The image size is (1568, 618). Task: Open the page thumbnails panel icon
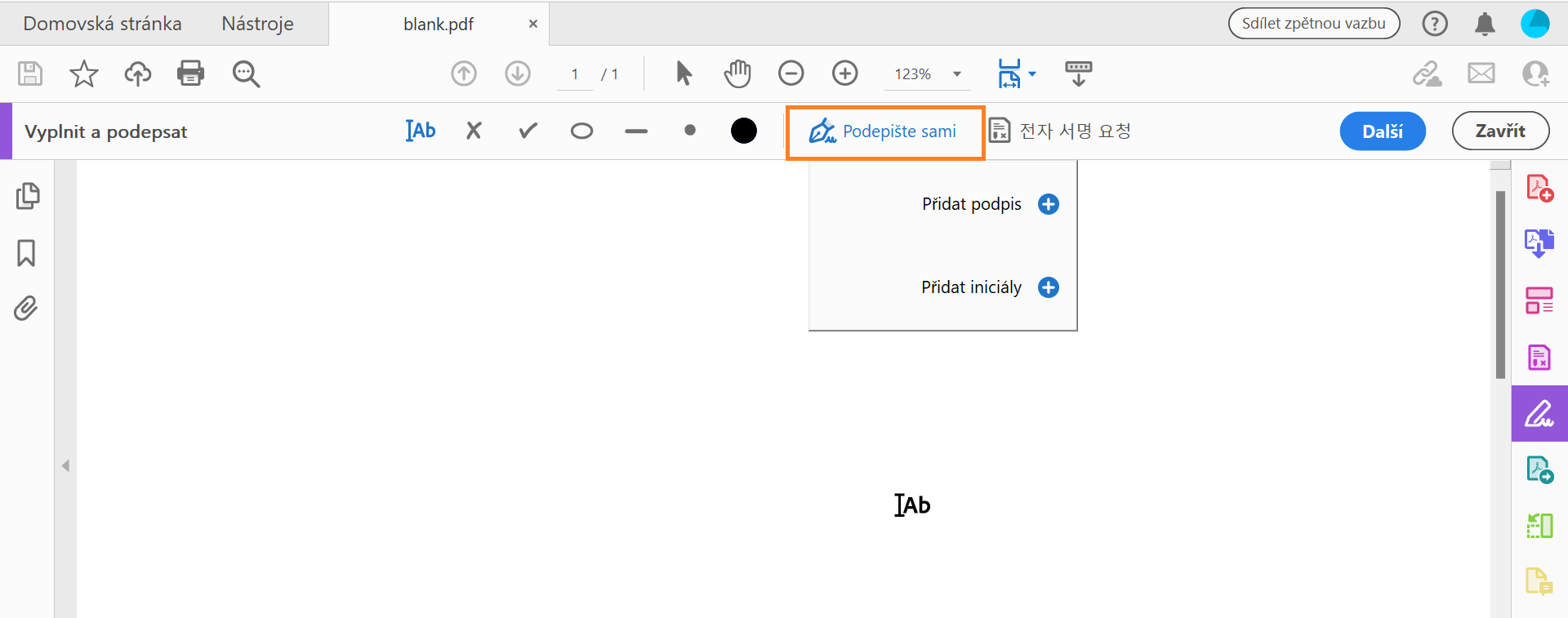click(x=27, y=196)
